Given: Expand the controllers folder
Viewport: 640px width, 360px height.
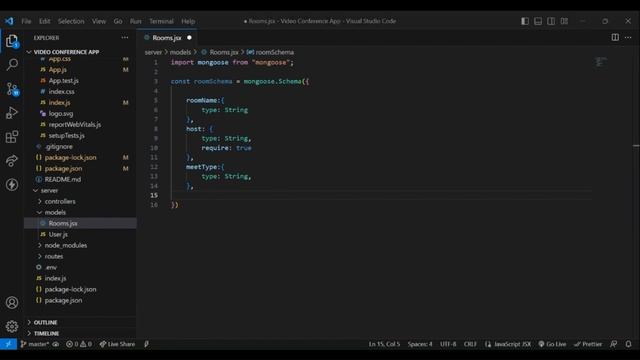Looking at the screenshot, I should point(60,202).
